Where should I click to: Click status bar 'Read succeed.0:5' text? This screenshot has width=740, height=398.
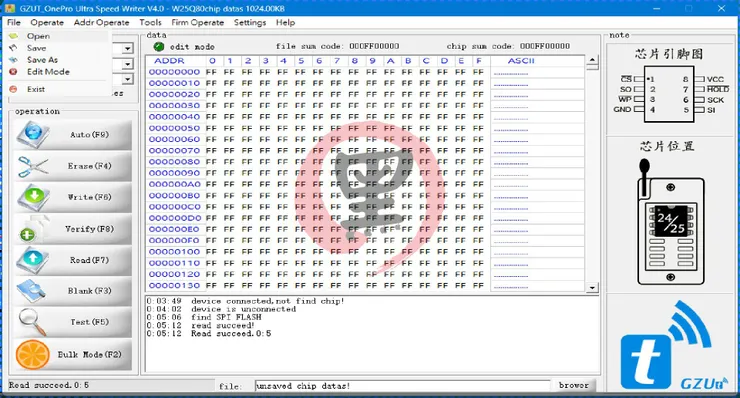click(x=49, y=385)
